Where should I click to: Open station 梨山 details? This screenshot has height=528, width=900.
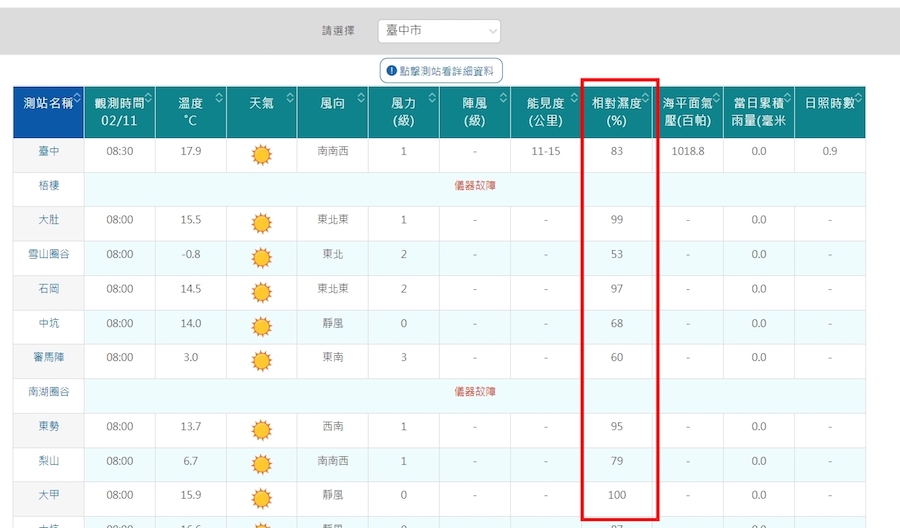tap(49, 460)
